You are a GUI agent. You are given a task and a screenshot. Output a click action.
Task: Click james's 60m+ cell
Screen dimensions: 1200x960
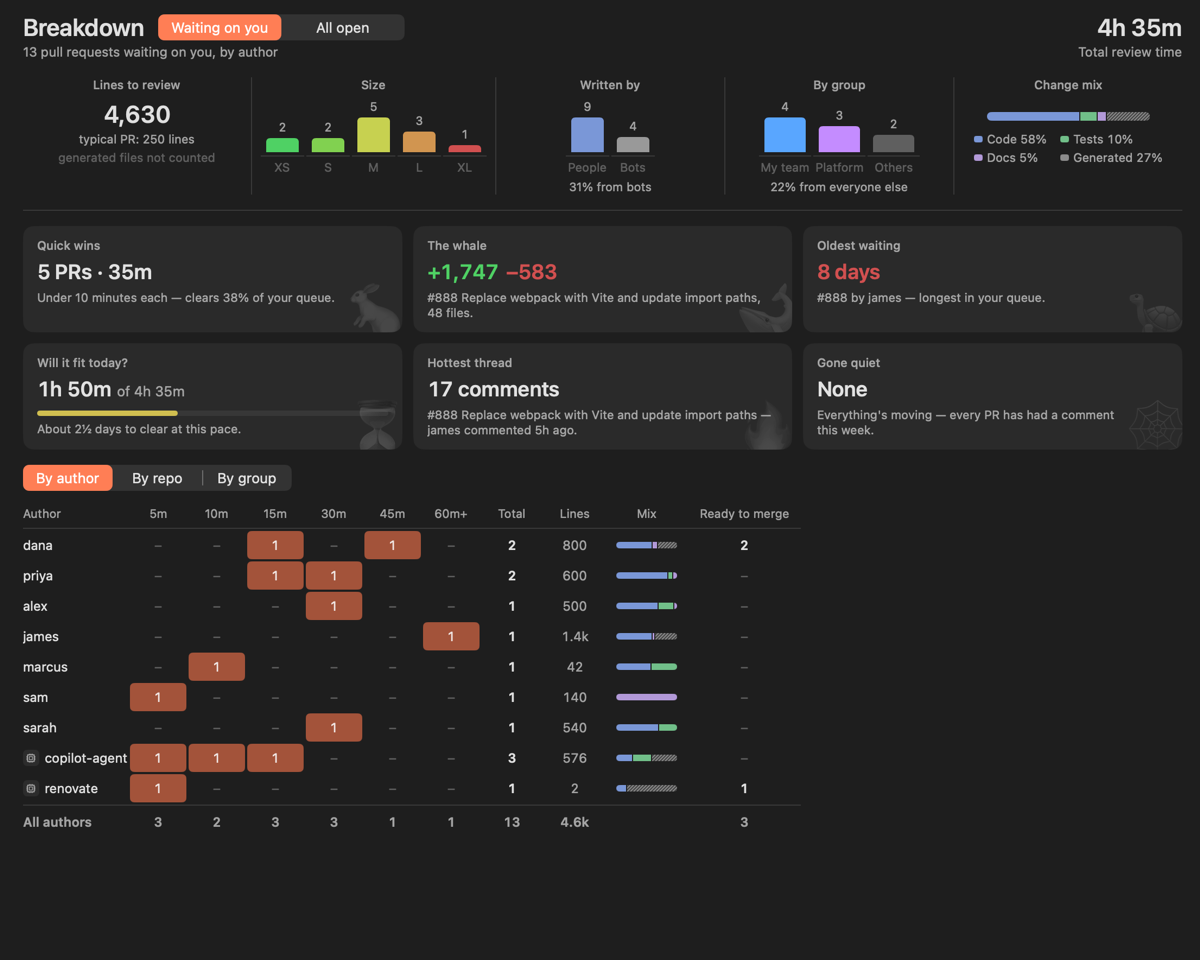click(451, 636)
